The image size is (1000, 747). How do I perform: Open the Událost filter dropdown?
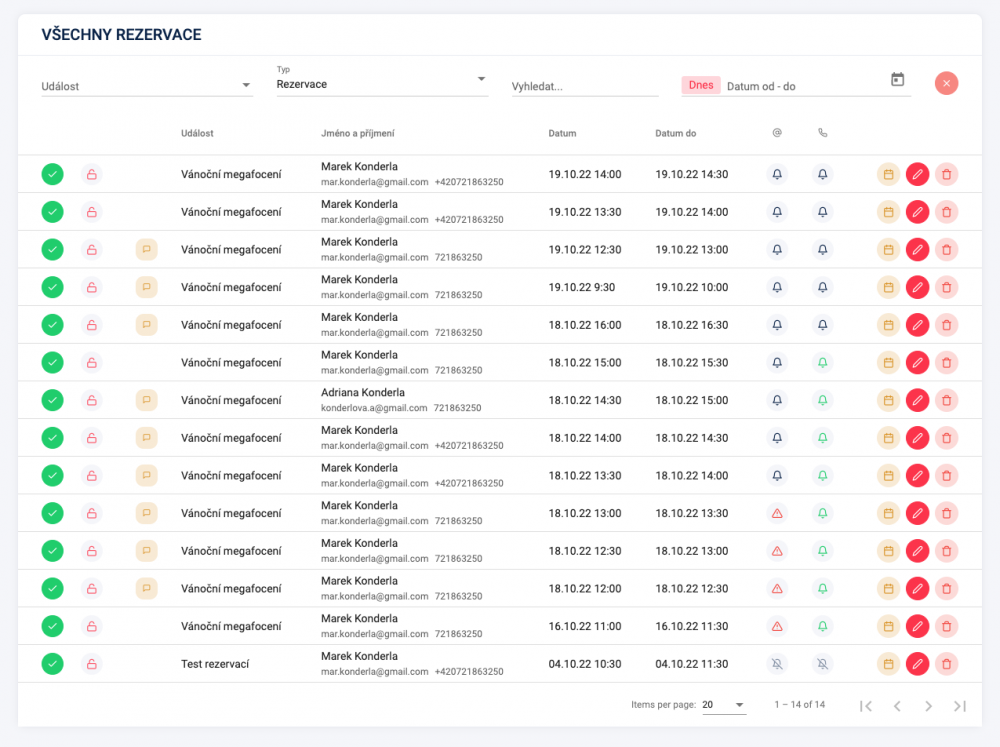coord(147,85)
